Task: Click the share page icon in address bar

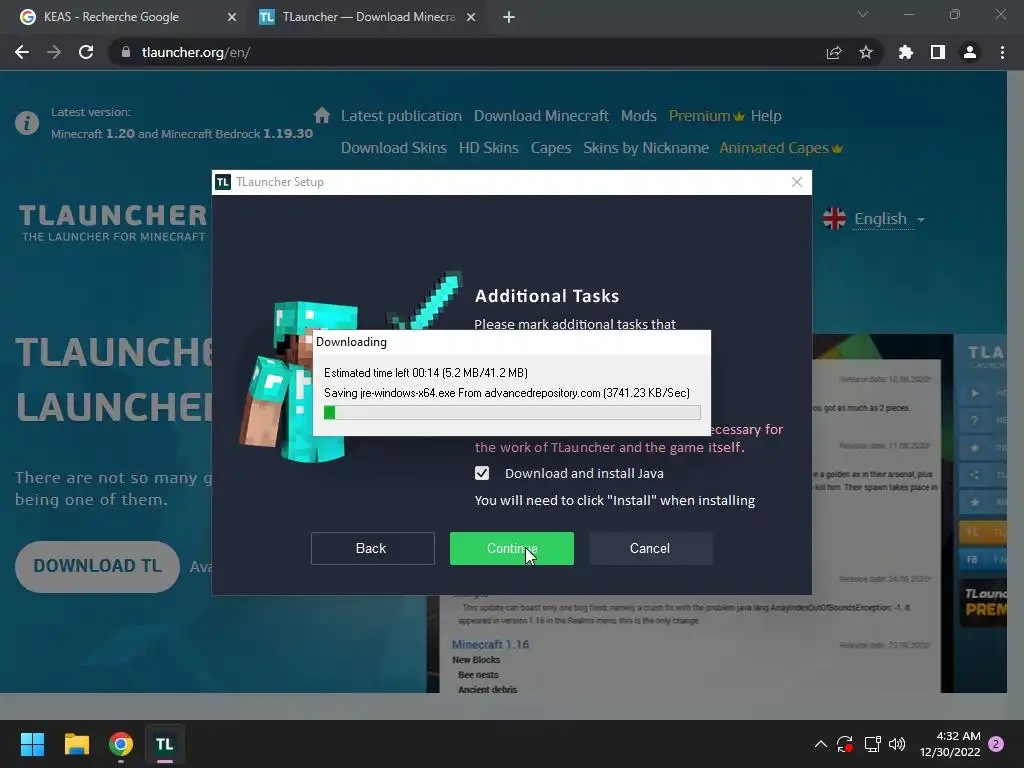Action: (x=834, y=52)
